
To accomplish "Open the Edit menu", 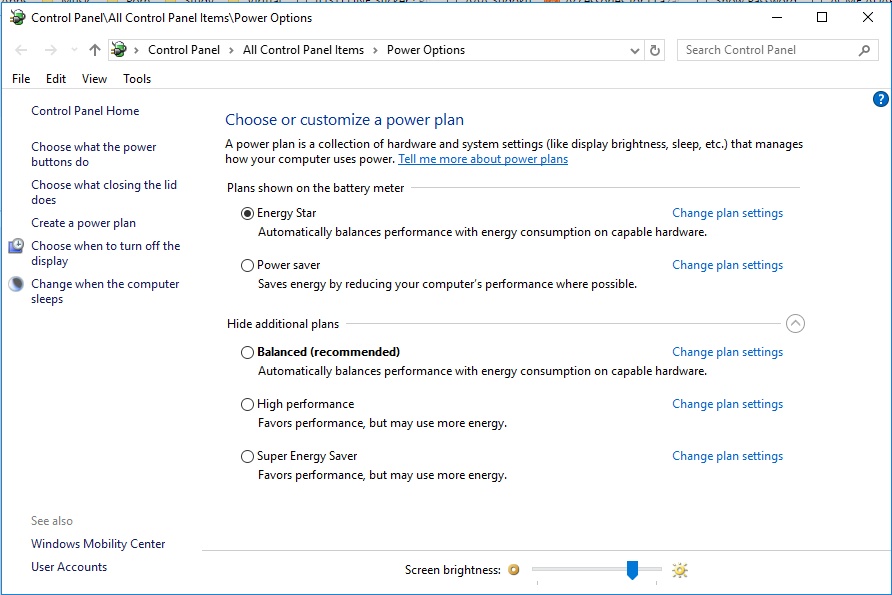I will pyautogui.click(x=56, y=78).
